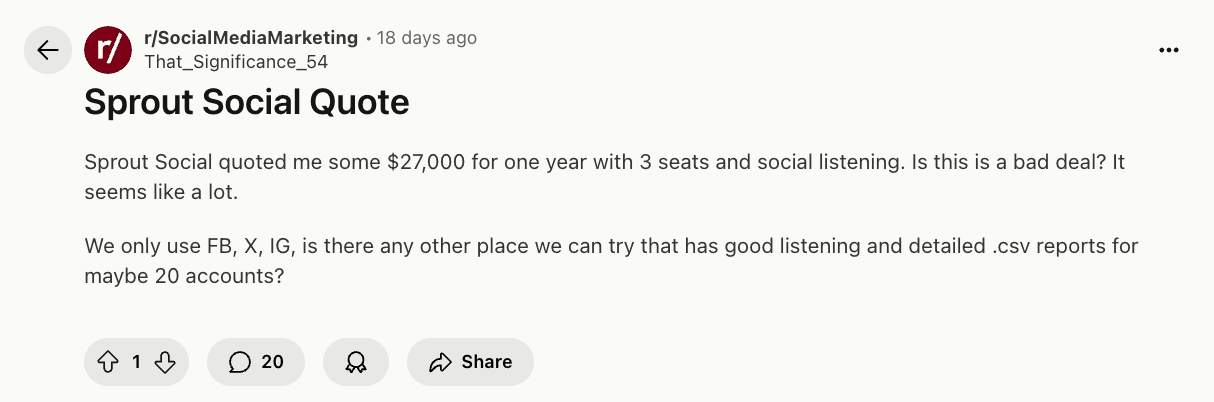Click the "18 days ago" timestamp
The image size is (1214, 402).
point(427,38)
